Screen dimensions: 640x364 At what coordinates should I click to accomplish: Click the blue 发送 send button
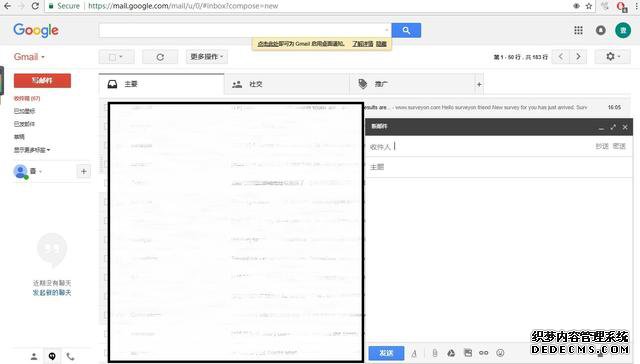point(386,353)
